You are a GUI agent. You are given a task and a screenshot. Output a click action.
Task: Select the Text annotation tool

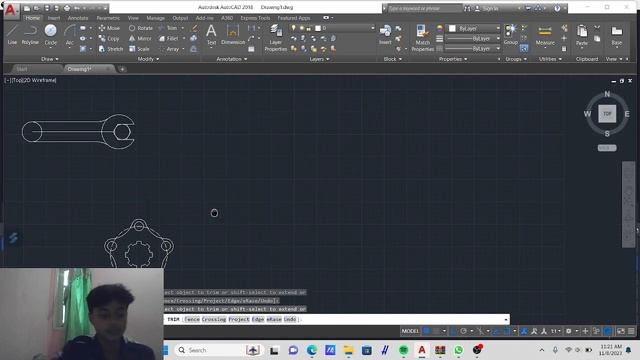[211, 34]
